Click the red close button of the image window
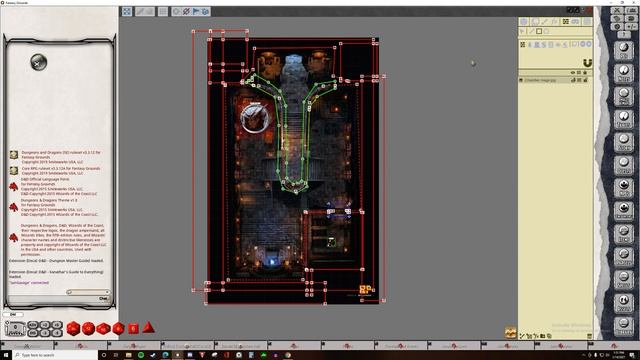The width and height of the screenshot is (640, 360). 589,10
